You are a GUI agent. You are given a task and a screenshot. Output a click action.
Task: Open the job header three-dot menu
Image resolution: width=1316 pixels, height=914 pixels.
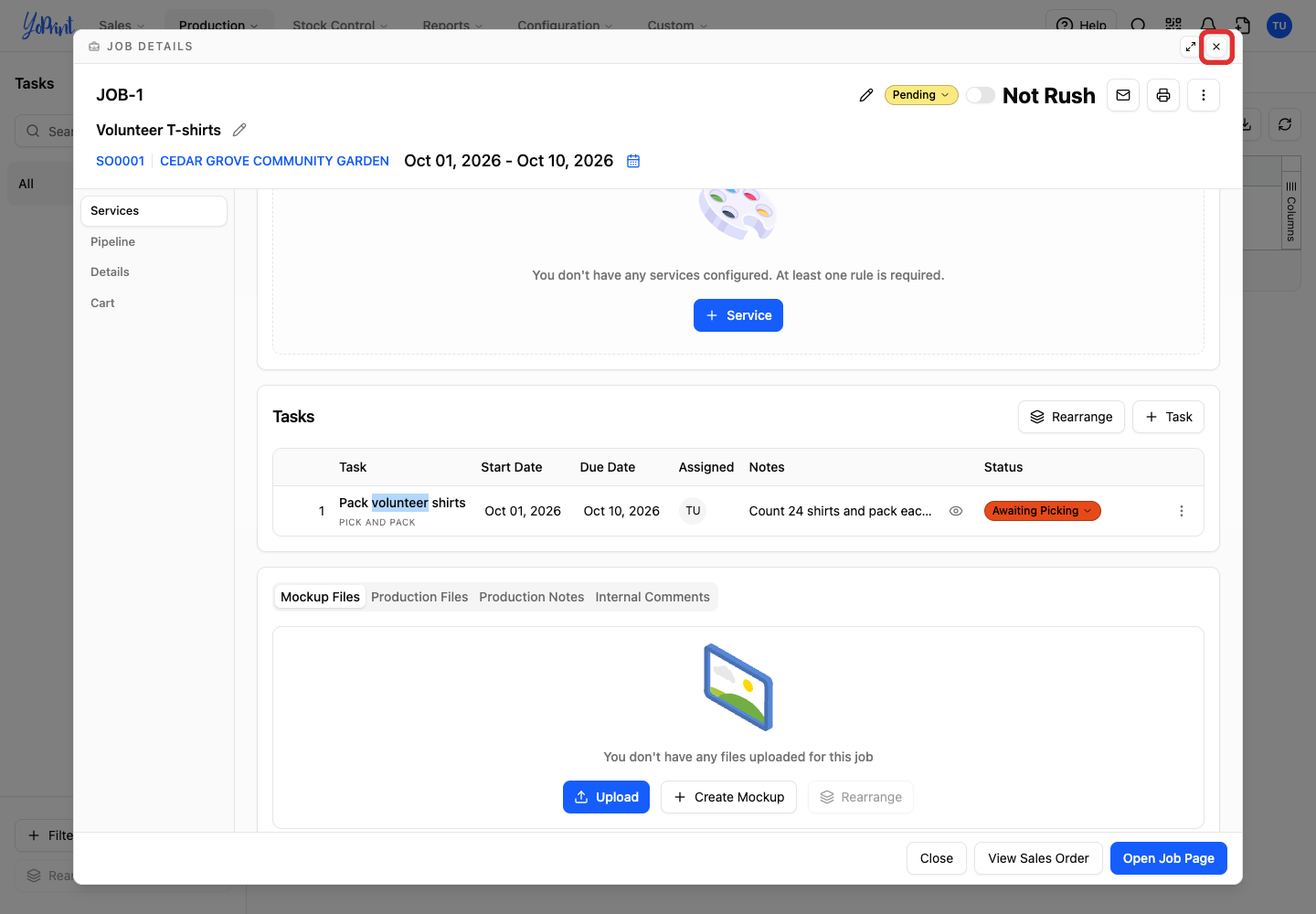pos(1204,95)
